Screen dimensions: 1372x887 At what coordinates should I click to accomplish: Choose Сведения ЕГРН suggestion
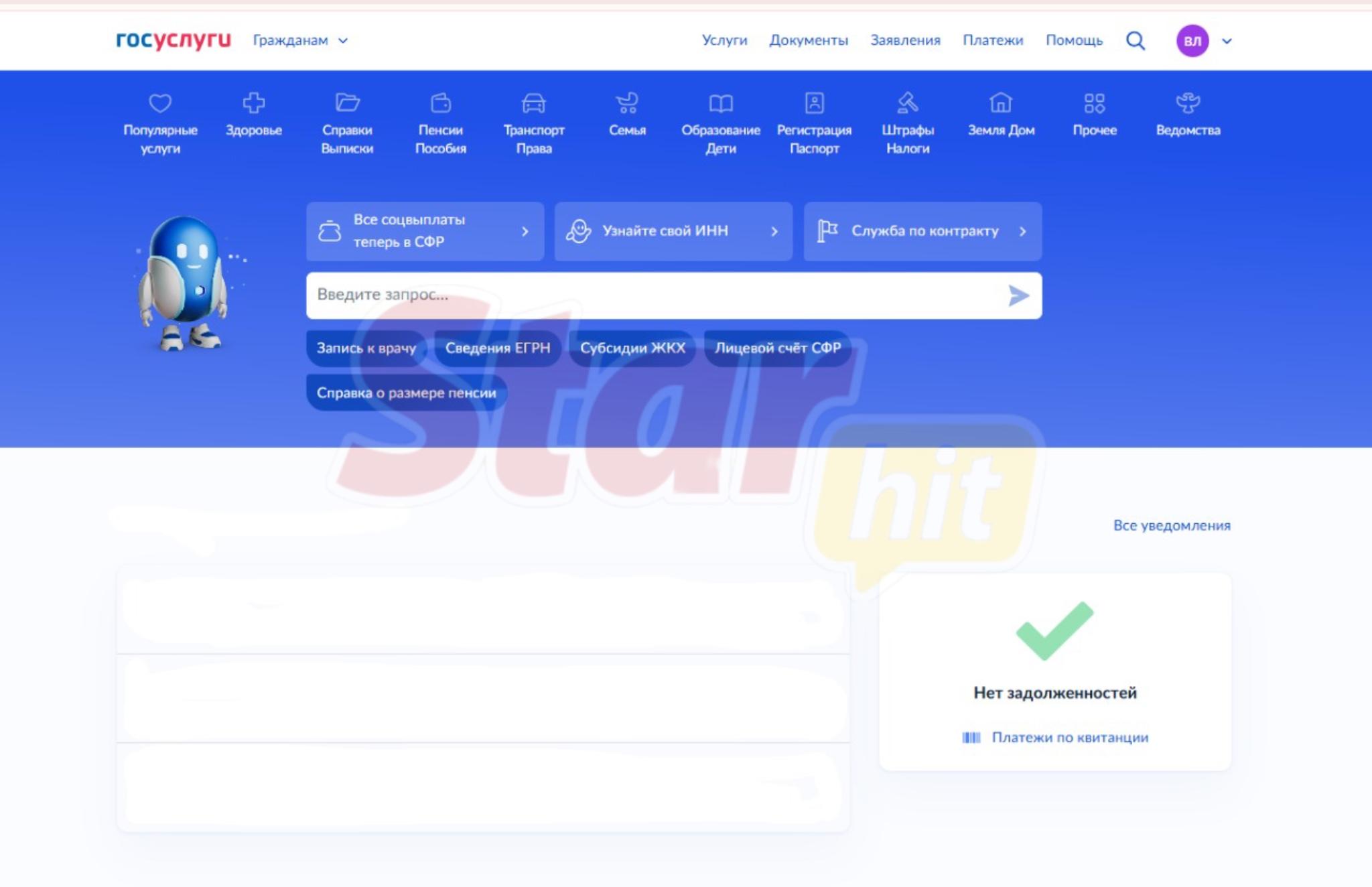click(x=498, y=348)
